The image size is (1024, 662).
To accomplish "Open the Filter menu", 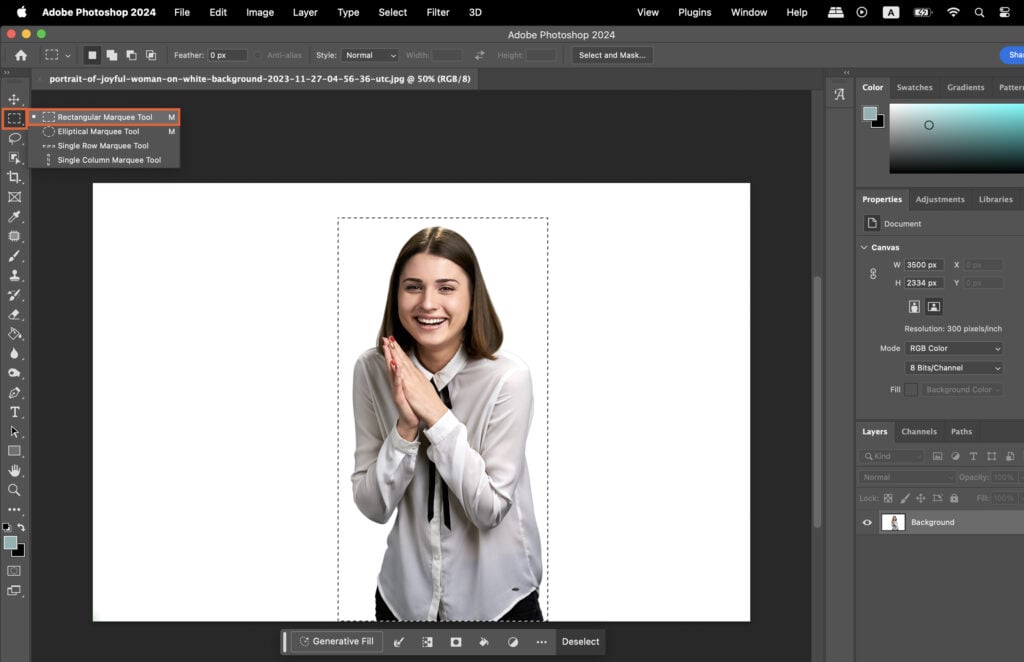I will (x=437, y=12).
